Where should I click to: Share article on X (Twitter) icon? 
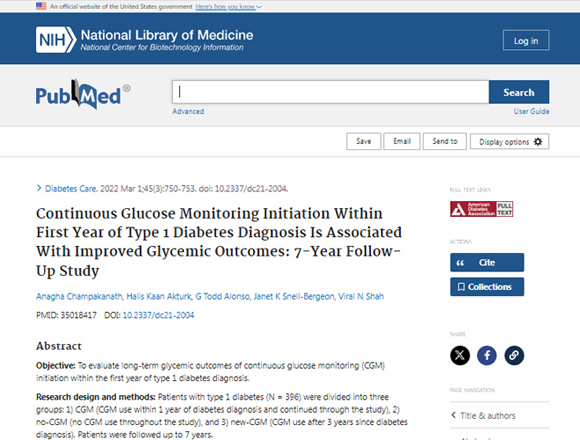(460, 355)
